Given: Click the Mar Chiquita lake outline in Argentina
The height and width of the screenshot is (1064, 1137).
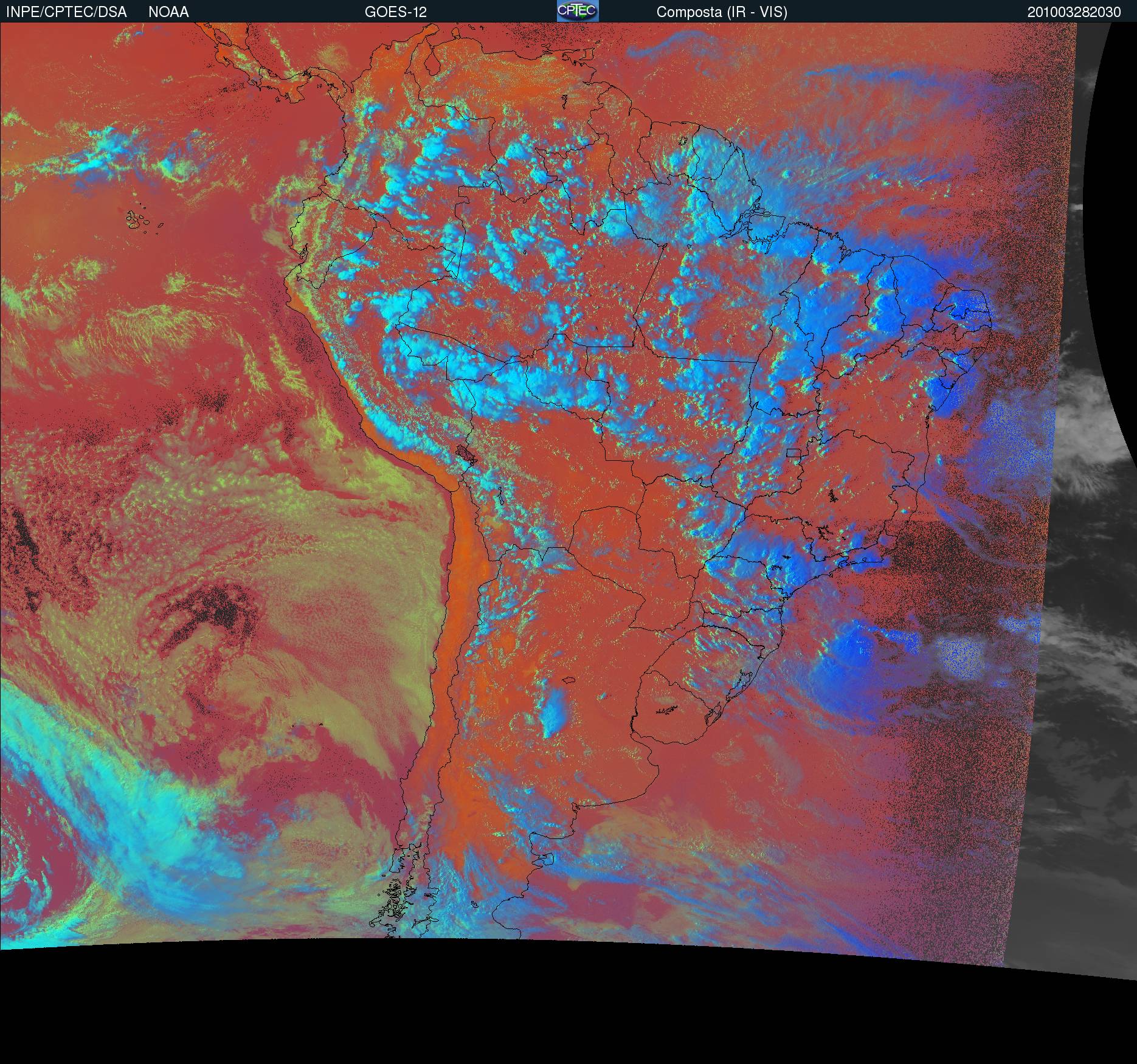Looking at the screenshot, I should (568, 679).
